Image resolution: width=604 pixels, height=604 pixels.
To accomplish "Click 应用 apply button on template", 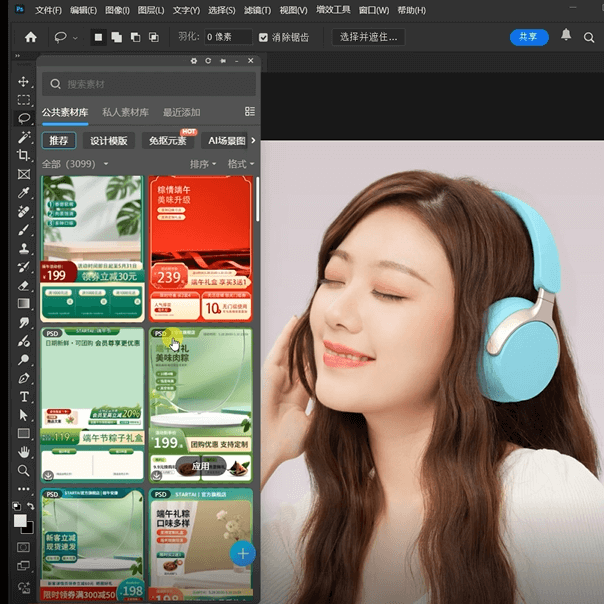I will pyautogui.click(x=201, y=466).
